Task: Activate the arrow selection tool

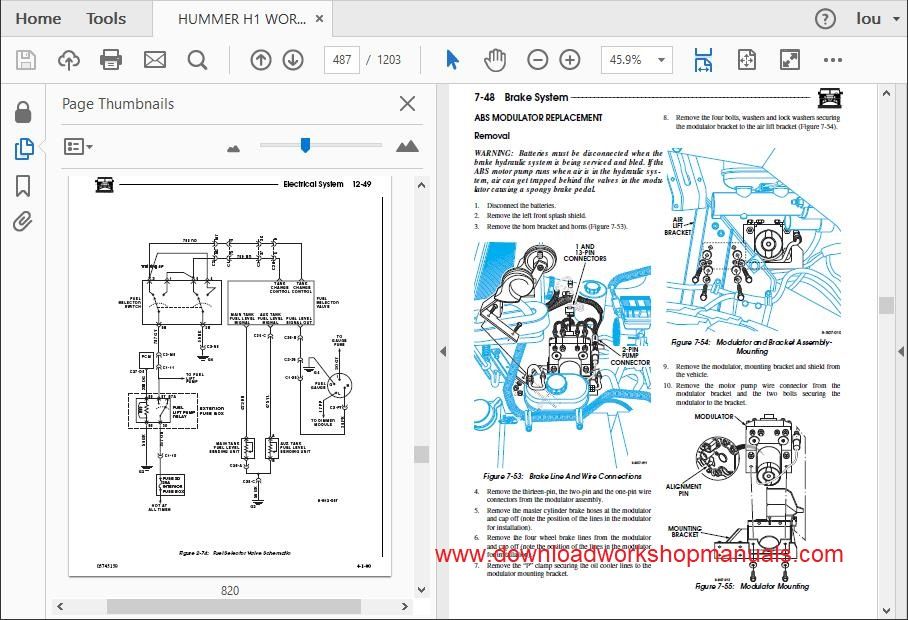Action: click(452, 60)
